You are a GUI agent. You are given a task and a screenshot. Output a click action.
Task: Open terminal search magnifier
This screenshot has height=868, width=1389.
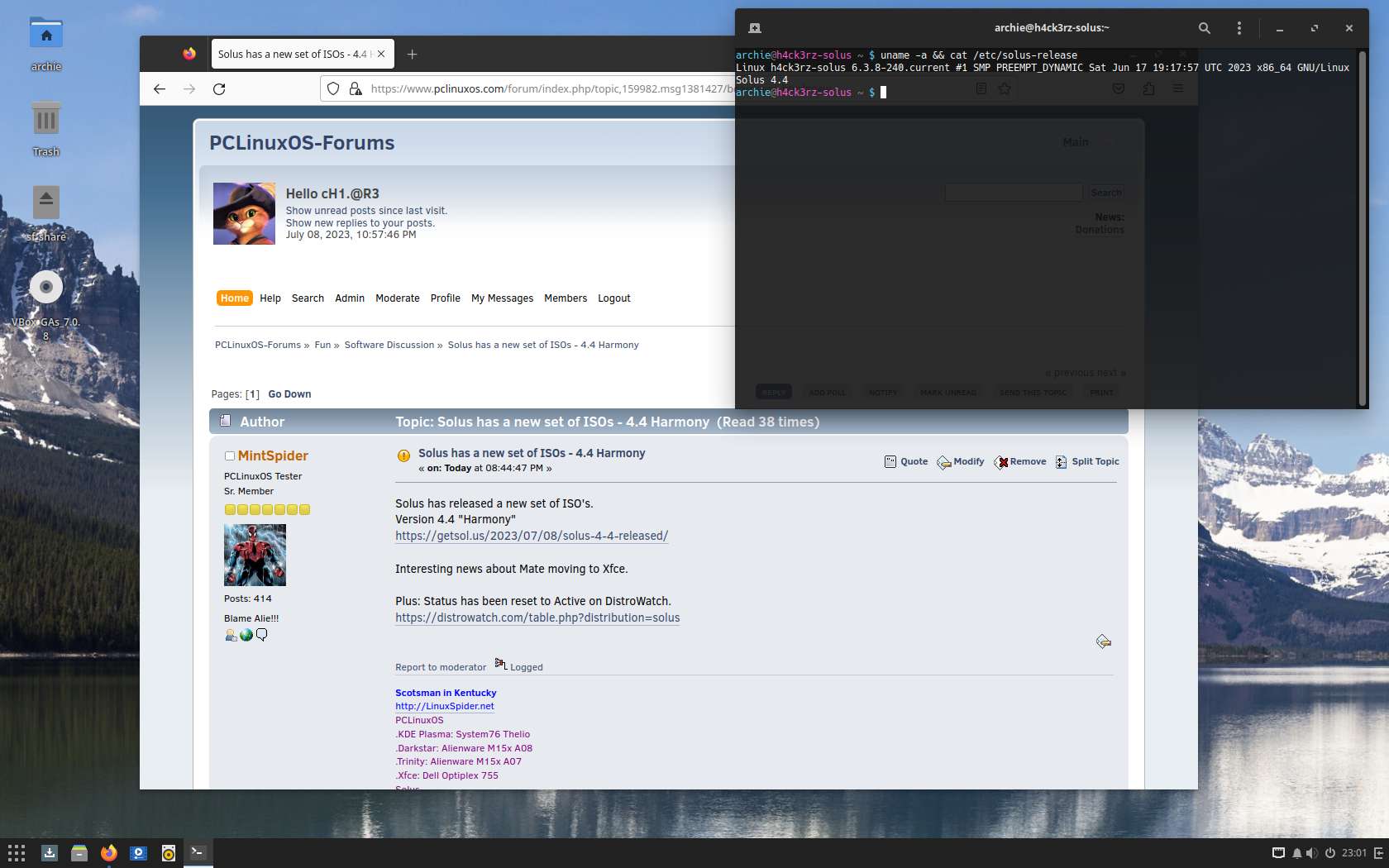[1205, 28]
